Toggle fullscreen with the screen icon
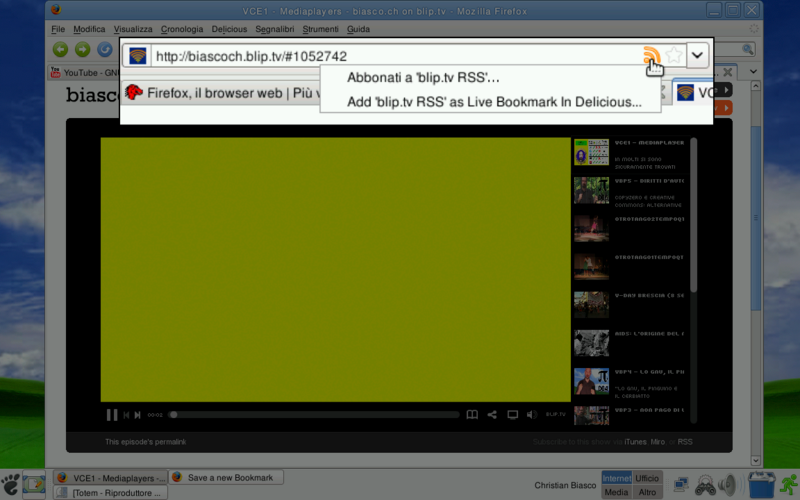 click(512, 415)
